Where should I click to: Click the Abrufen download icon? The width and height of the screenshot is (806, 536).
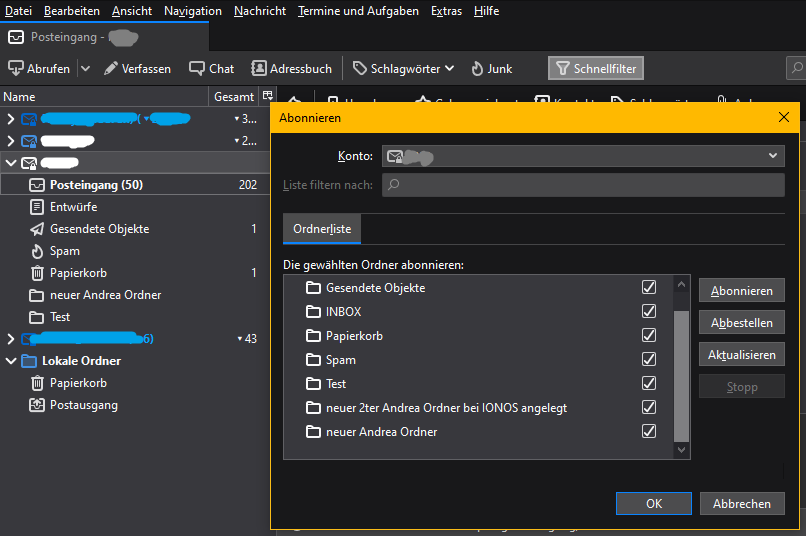[x=16, y=69]
